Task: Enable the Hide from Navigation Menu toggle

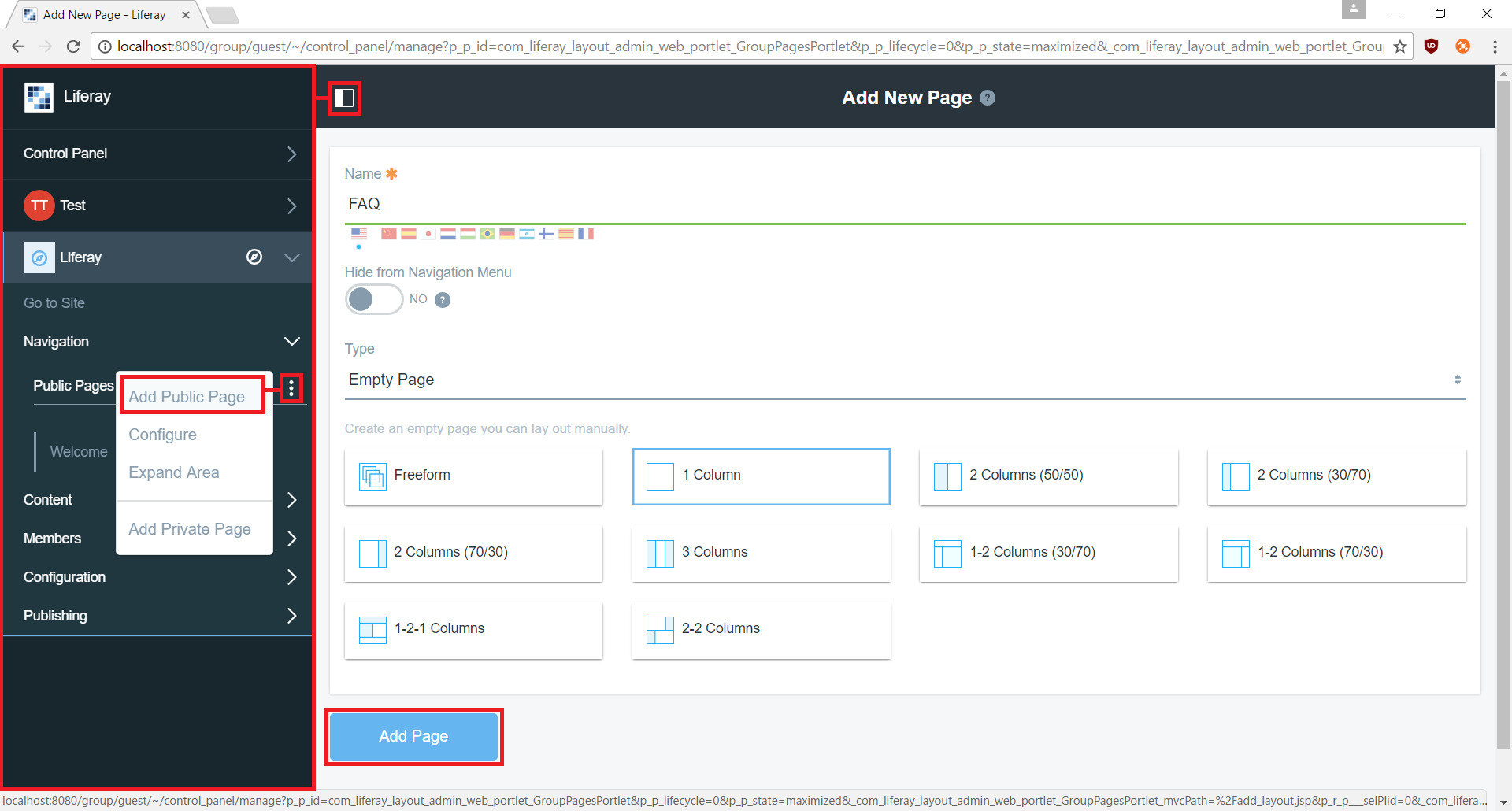Action: (x=373, y=299)
